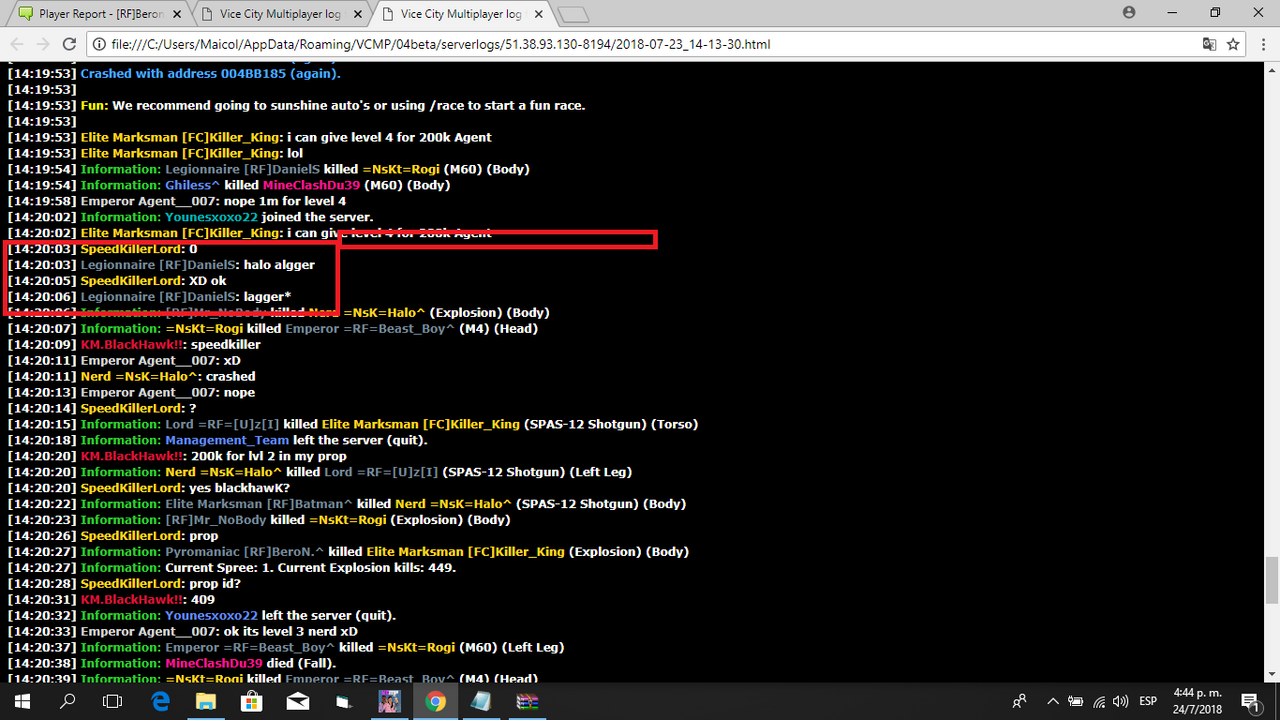The width and height of the screenshot is (1280, 720).
Task: Open the People icon in system tray
Action: point(1020,702)
